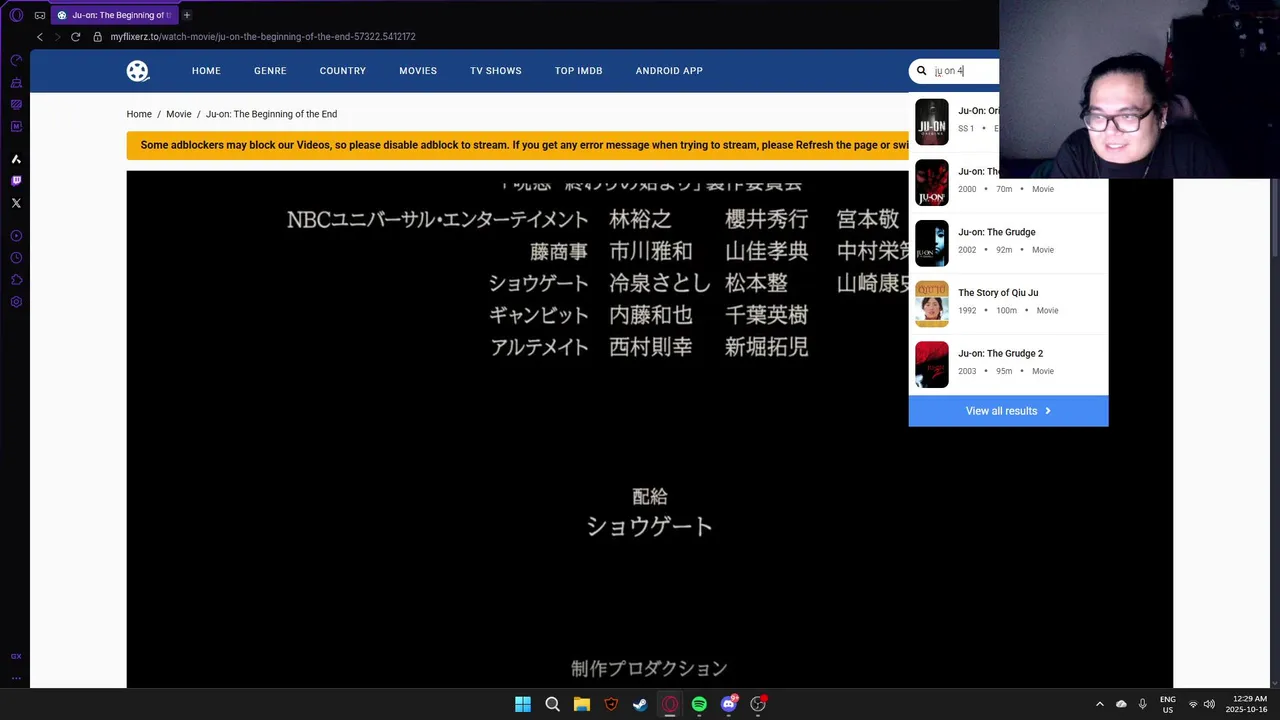Open Extensions cube icon in sidebar

coord(16,280)
